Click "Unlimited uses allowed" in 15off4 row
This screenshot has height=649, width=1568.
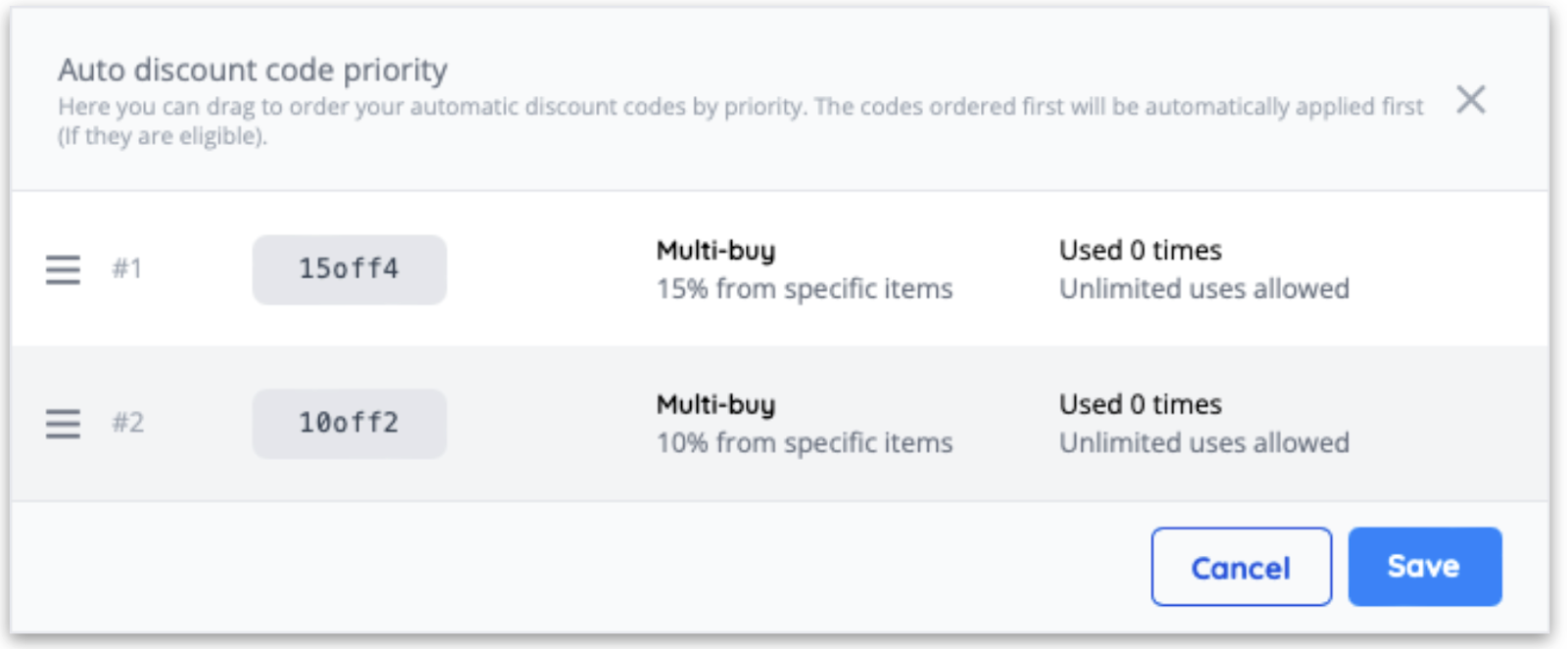coord(1203,289)
